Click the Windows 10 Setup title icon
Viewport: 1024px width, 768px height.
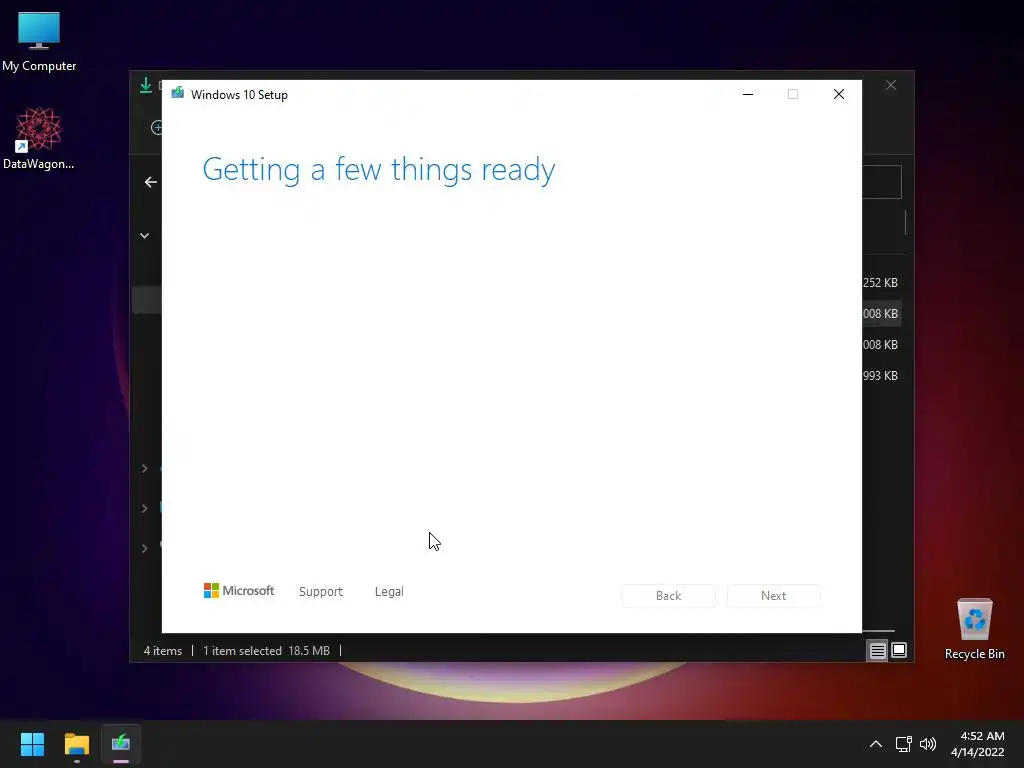pyautogui.click(x=178, y=93)
